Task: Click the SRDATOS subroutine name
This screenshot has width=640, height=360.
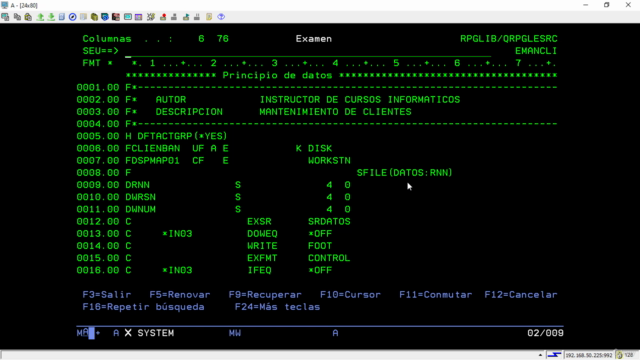Action: (x=329, y=222)
